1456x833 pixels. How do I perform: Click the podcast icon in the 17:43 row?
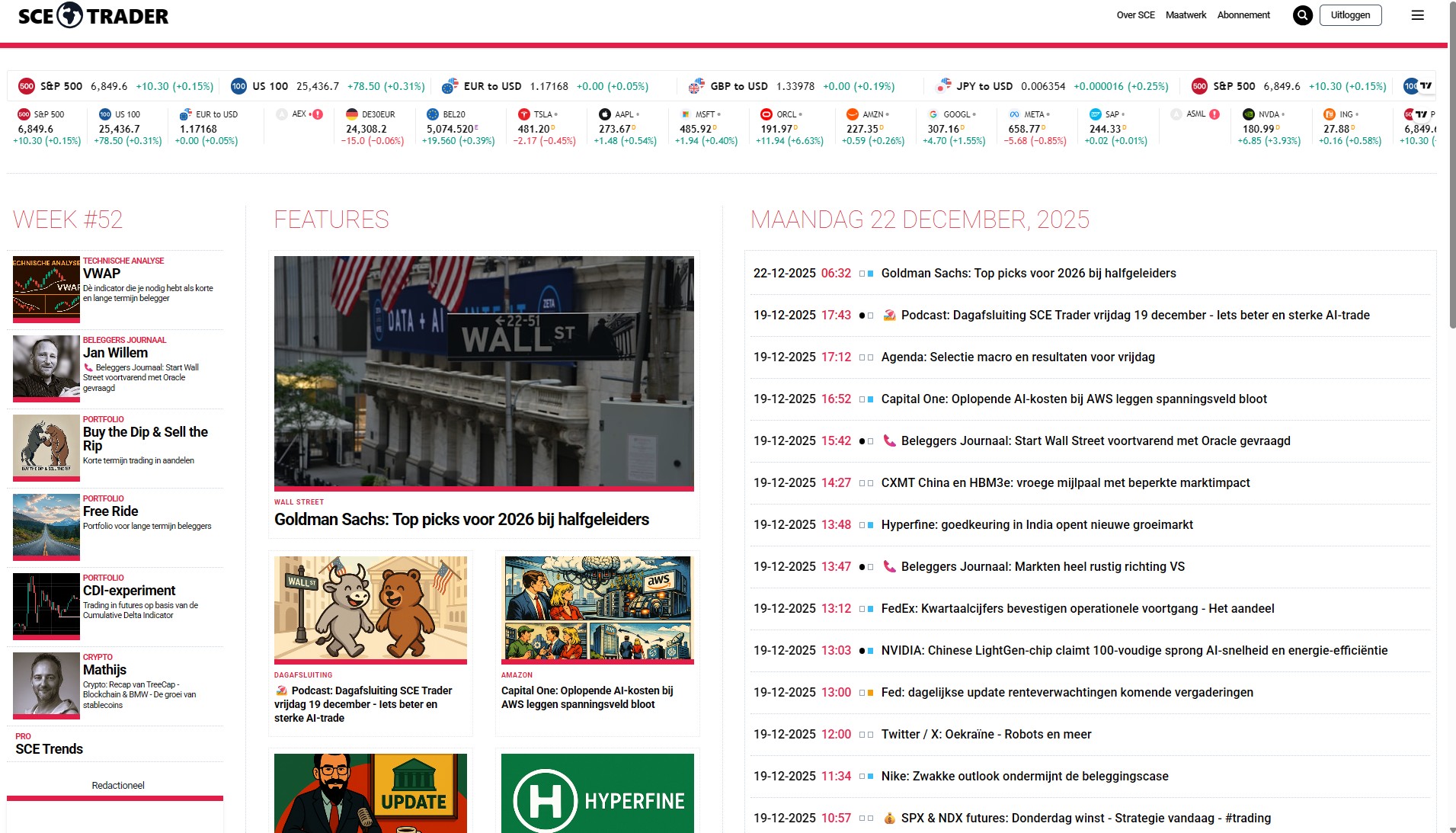tap(889, 315)
